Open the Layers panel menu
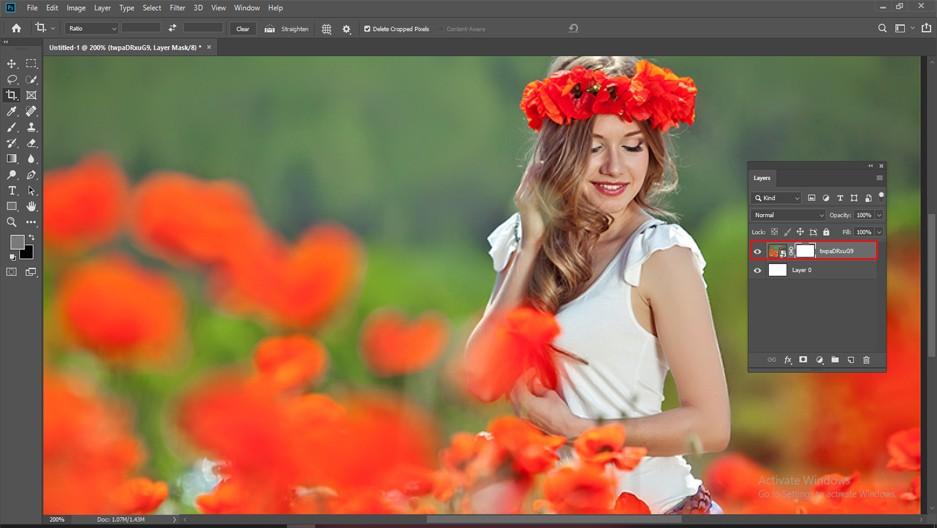 [879, 178]
